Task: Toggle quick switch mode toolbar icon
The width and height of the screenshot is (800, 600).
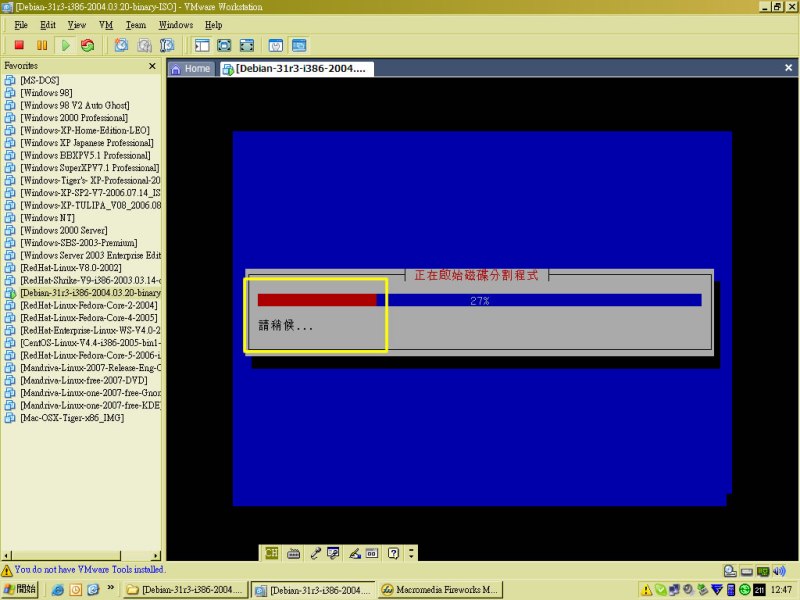Action: point(247,45)
